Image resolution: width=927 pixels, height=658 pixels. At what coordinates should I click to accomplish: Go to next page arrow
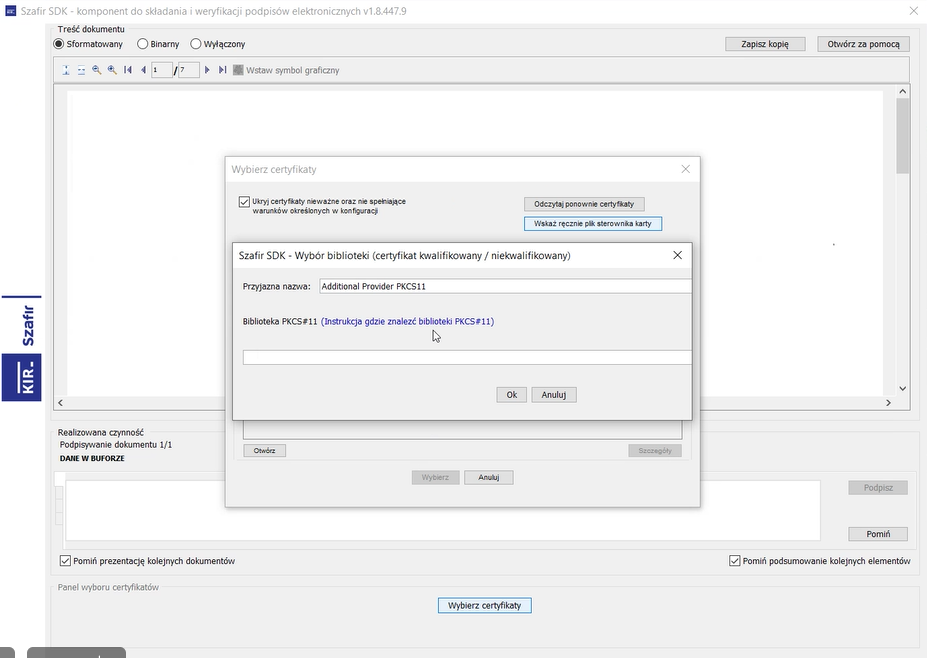tap(207, 70)
